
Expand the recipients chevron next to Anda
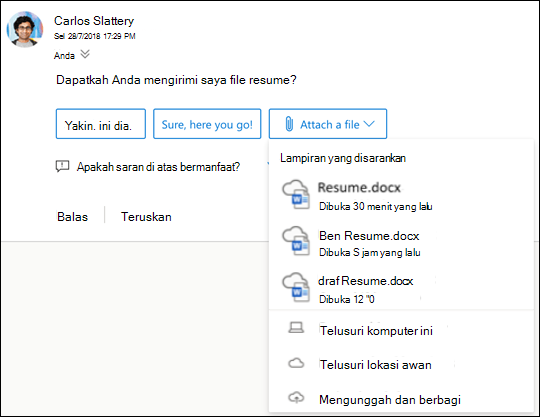click(x=85, y=54)
